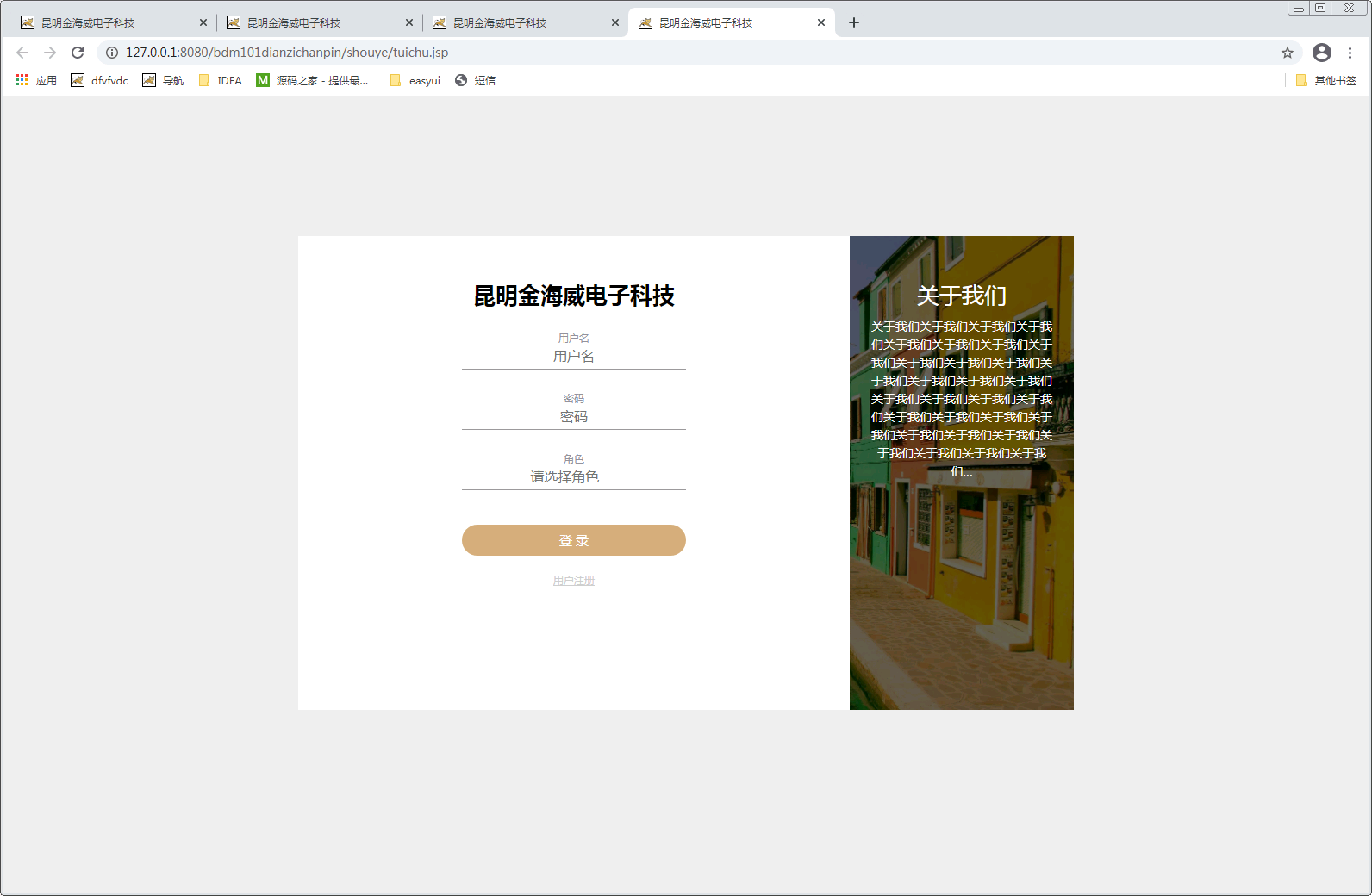Follow the 用户注册 registration link
Viewport: 1372px width, 896px height.
574,581
